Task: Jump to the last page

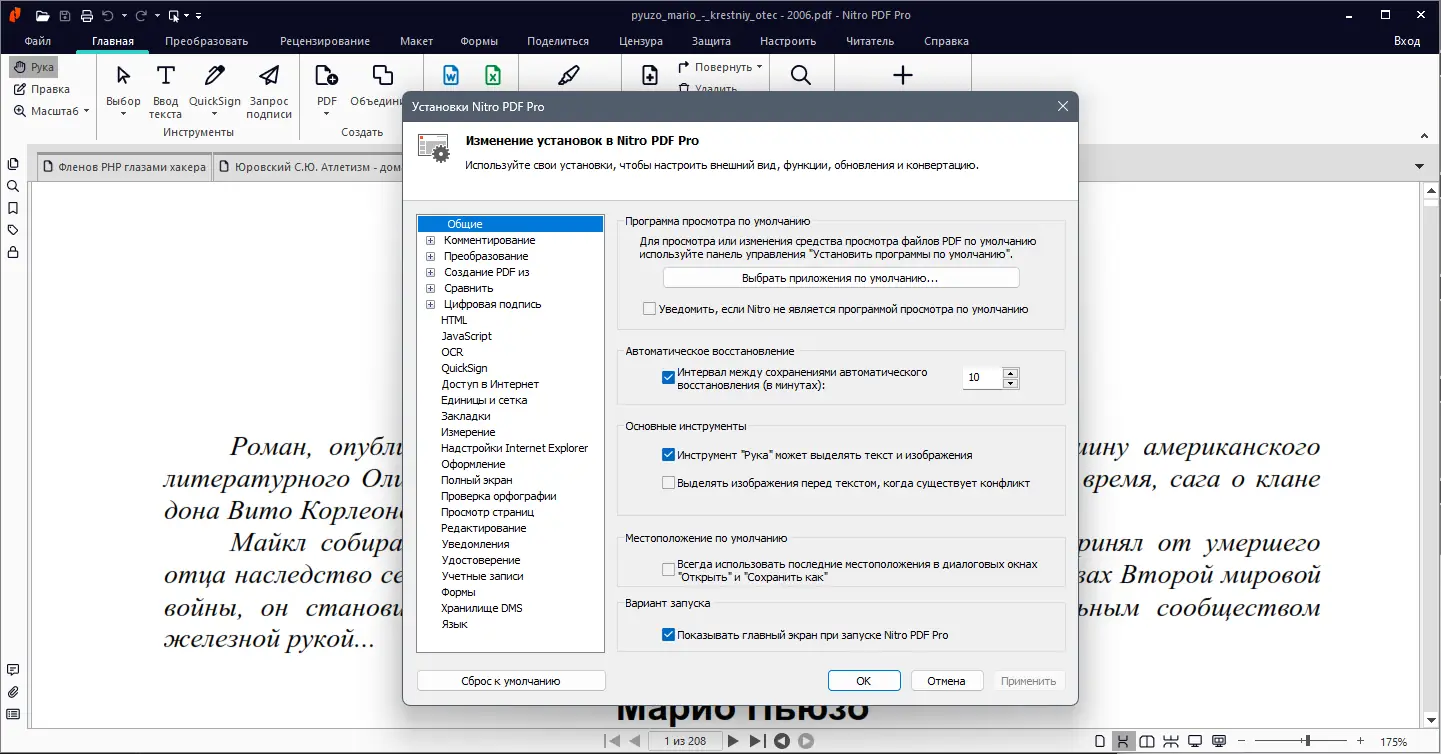Action: [x=757, y=741]
